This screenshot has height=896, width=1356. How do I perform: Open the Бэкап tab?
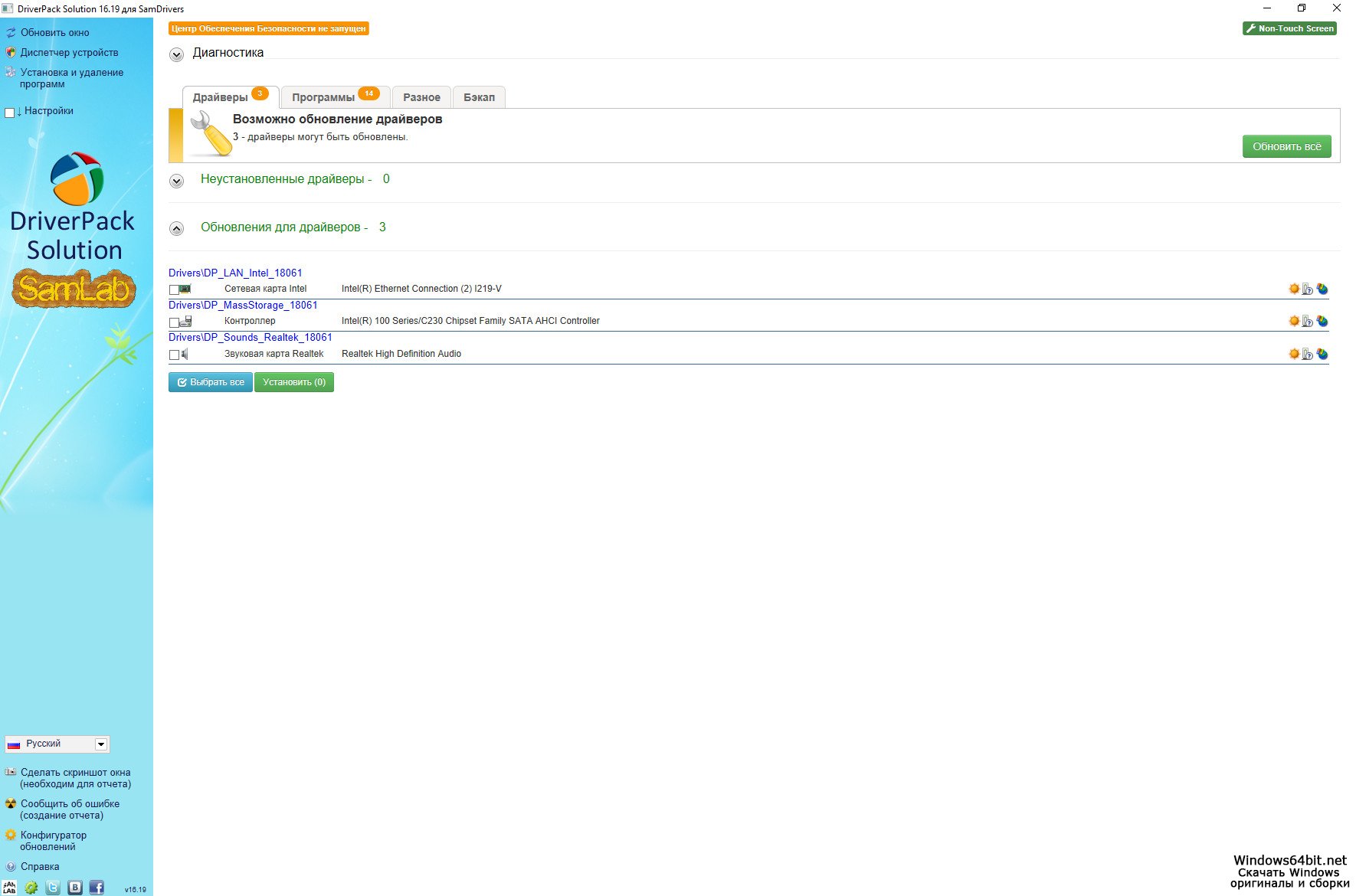click(x=479, y=97)
